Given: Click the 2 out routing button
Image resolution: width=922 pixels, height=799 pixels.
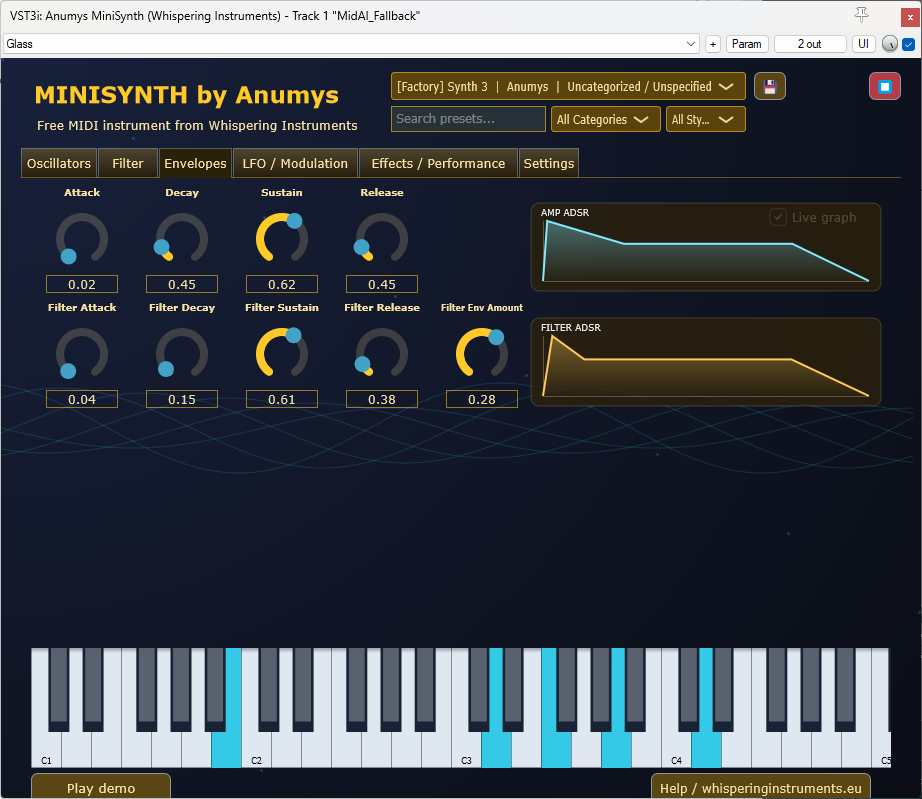Looking at the screenshot, I should (810, 44).
